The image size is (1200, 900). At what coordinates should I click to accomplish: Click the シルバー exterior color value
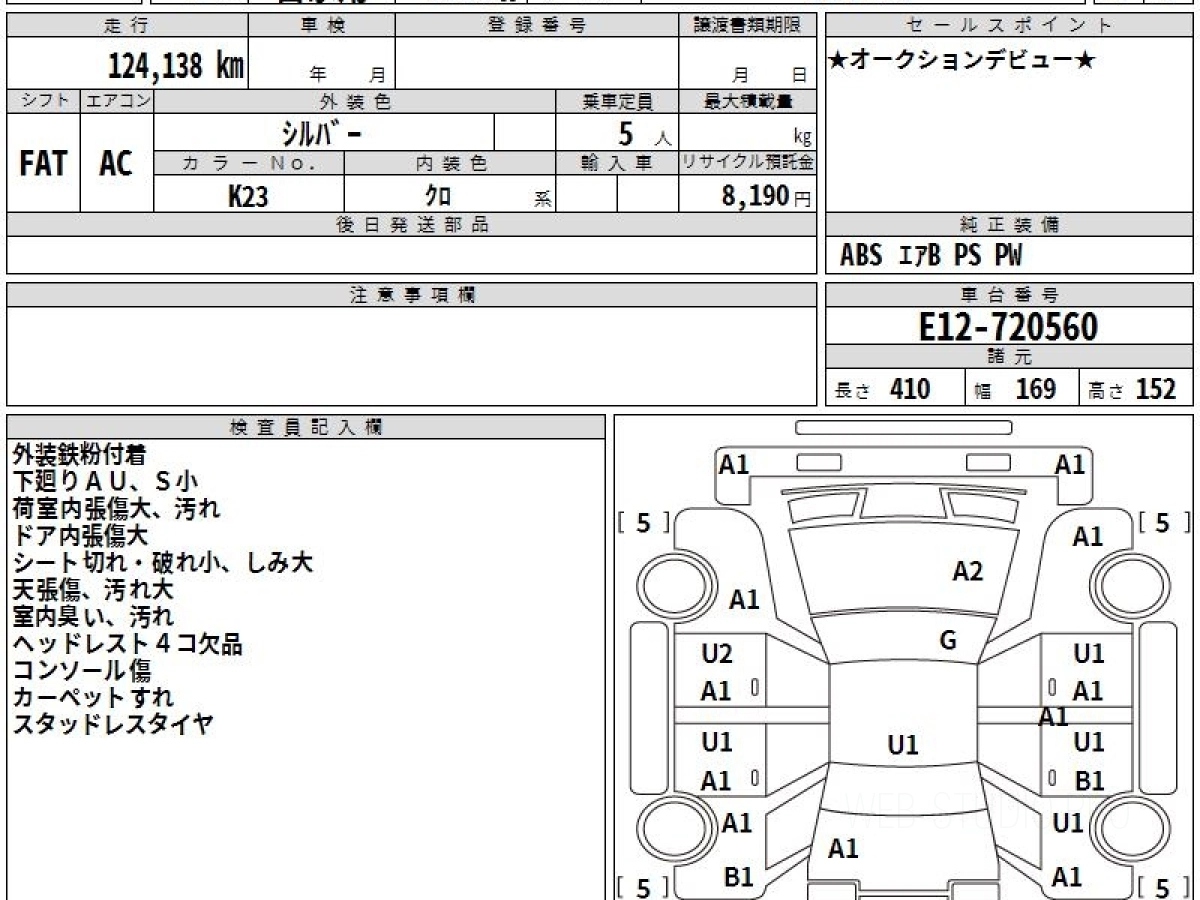323,133
